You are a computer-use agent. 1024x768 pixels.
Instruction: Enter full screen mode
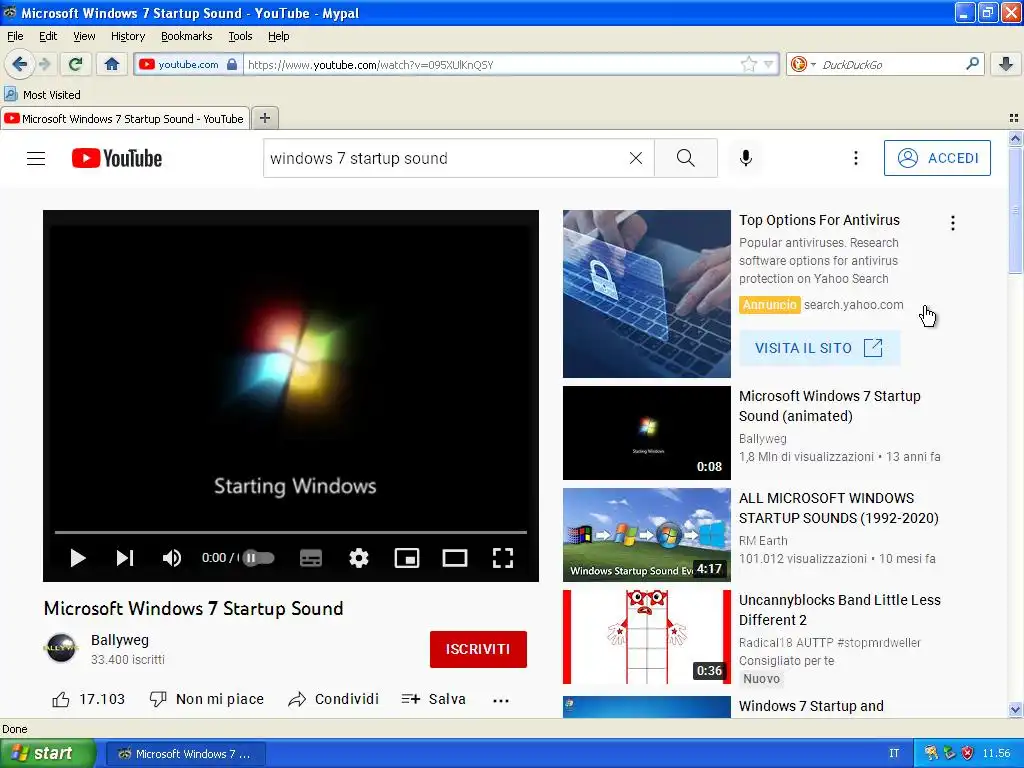(502, 558)
